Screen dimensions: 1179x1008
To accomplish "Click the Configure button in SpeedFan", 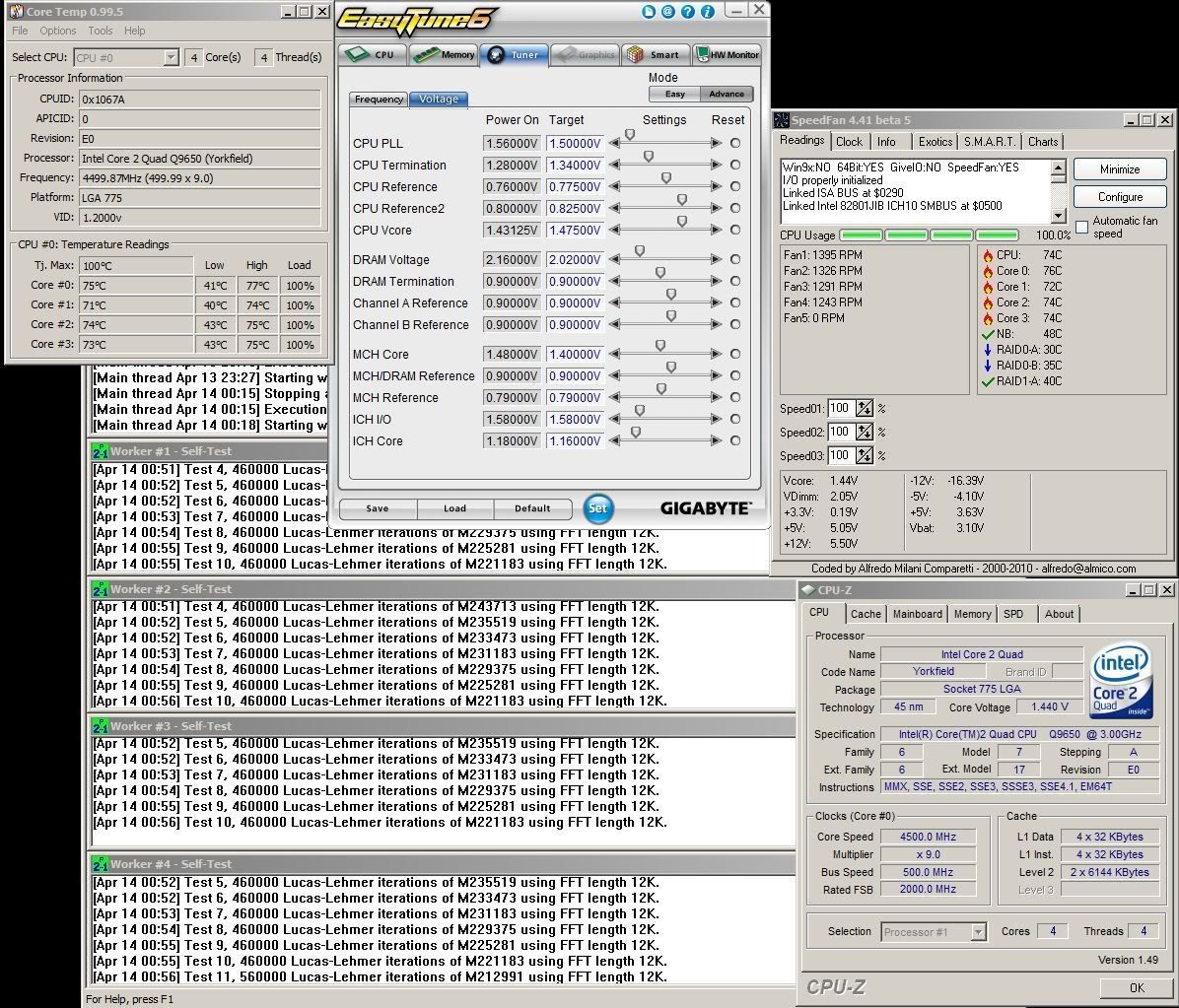I will [x=1120, y=197].
